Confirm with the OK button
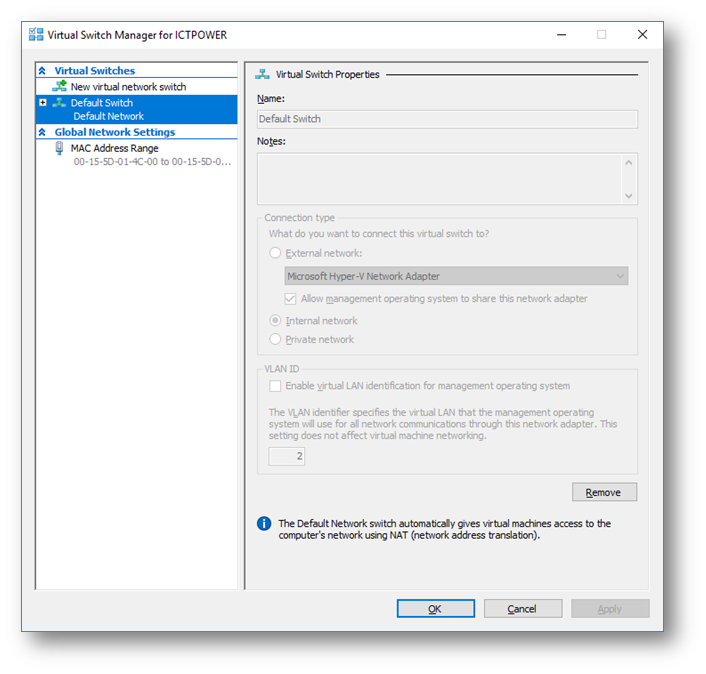706x674 pixels. (x=435, y=609)
